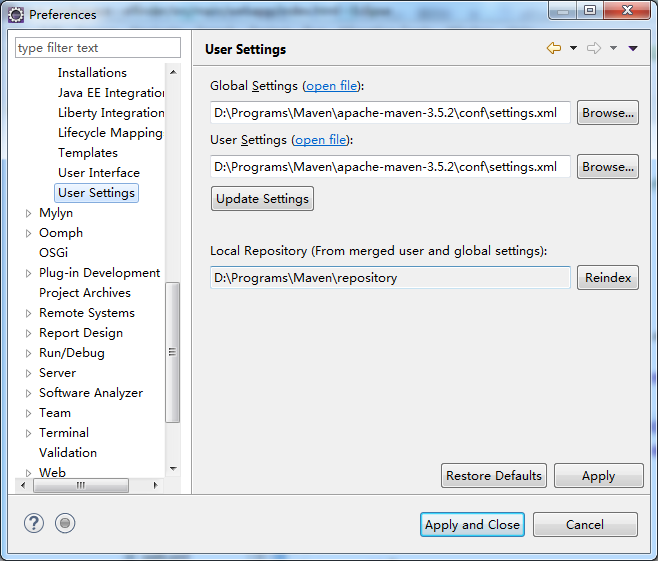Expand the Software Analyzer node
658x561 pixels.
[x=28, y=394]
